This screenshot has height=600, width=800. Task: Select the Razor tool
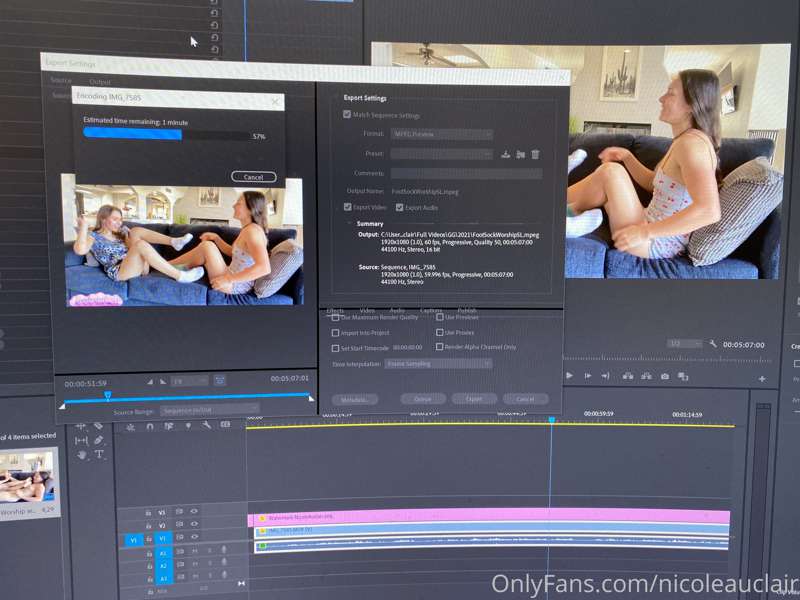[x=98, y=426]
